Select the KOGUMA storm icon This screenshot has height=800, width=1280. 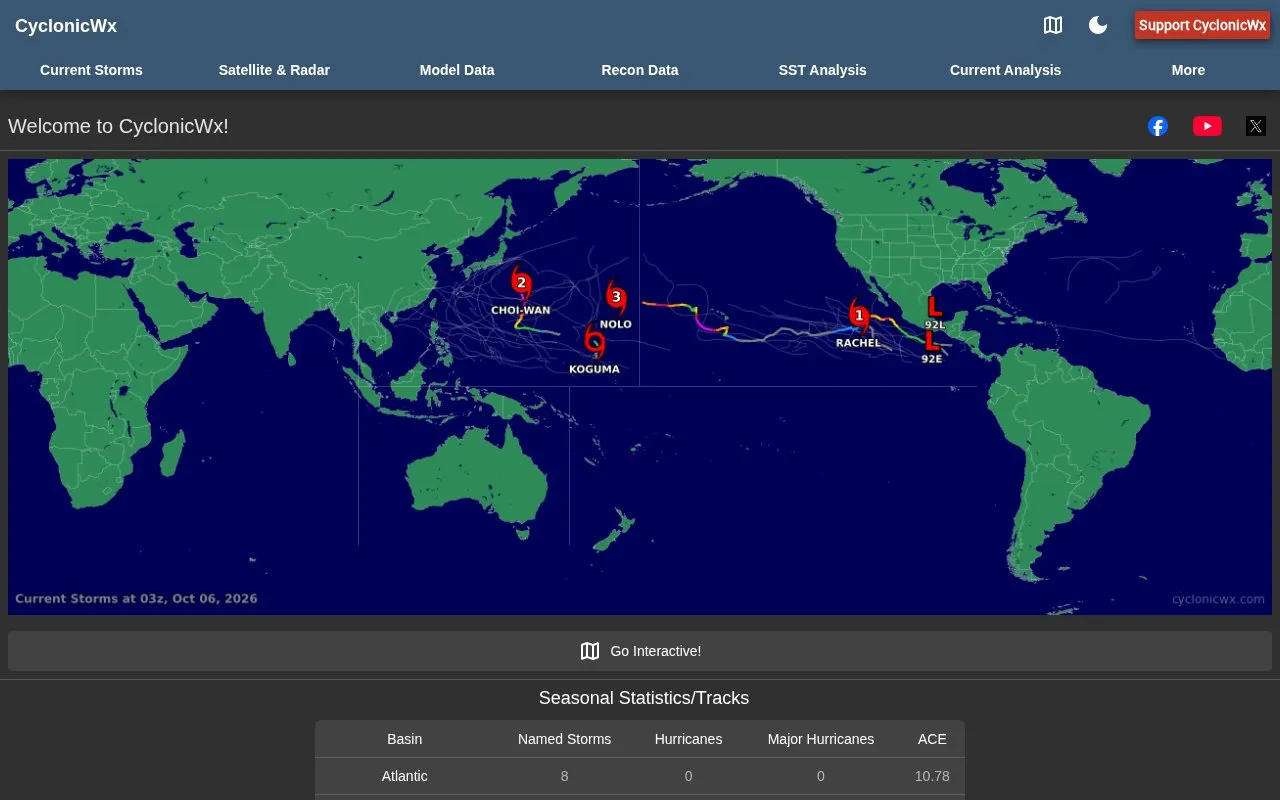point(595,341)
